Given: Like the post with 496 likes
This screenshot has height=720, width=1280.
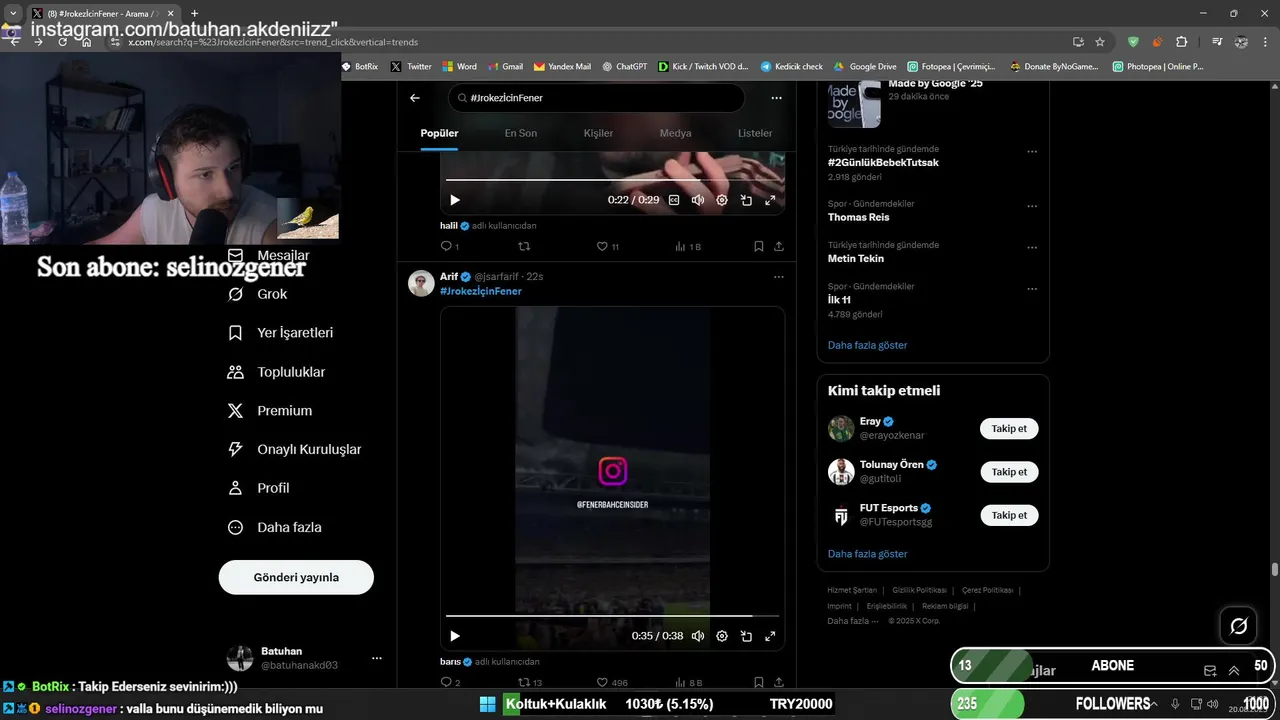Looking at the screenshot, I should click(x=610, y=683).
